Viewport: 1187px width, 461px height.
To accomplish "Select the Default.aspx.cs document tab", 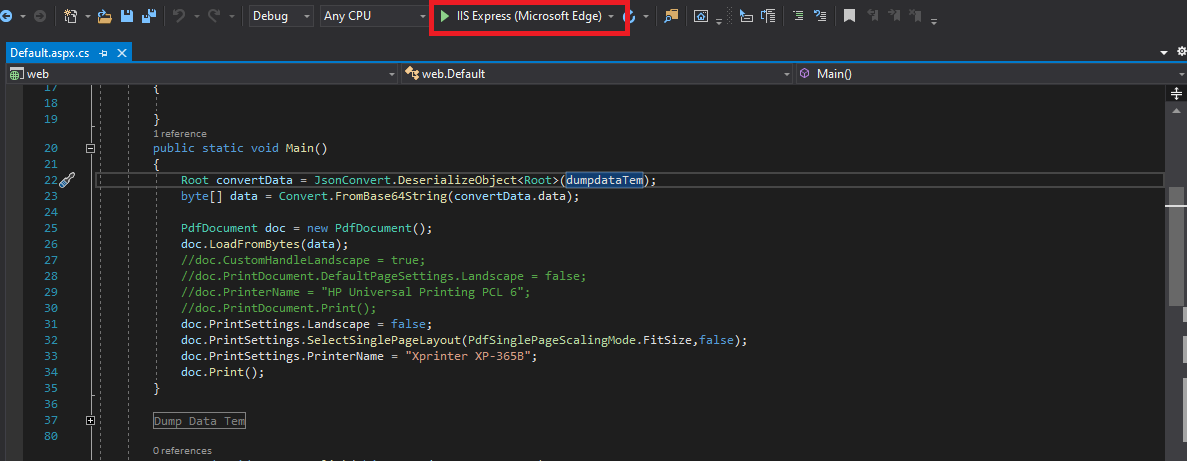I will pyautogui.click(x=49, y=52).
